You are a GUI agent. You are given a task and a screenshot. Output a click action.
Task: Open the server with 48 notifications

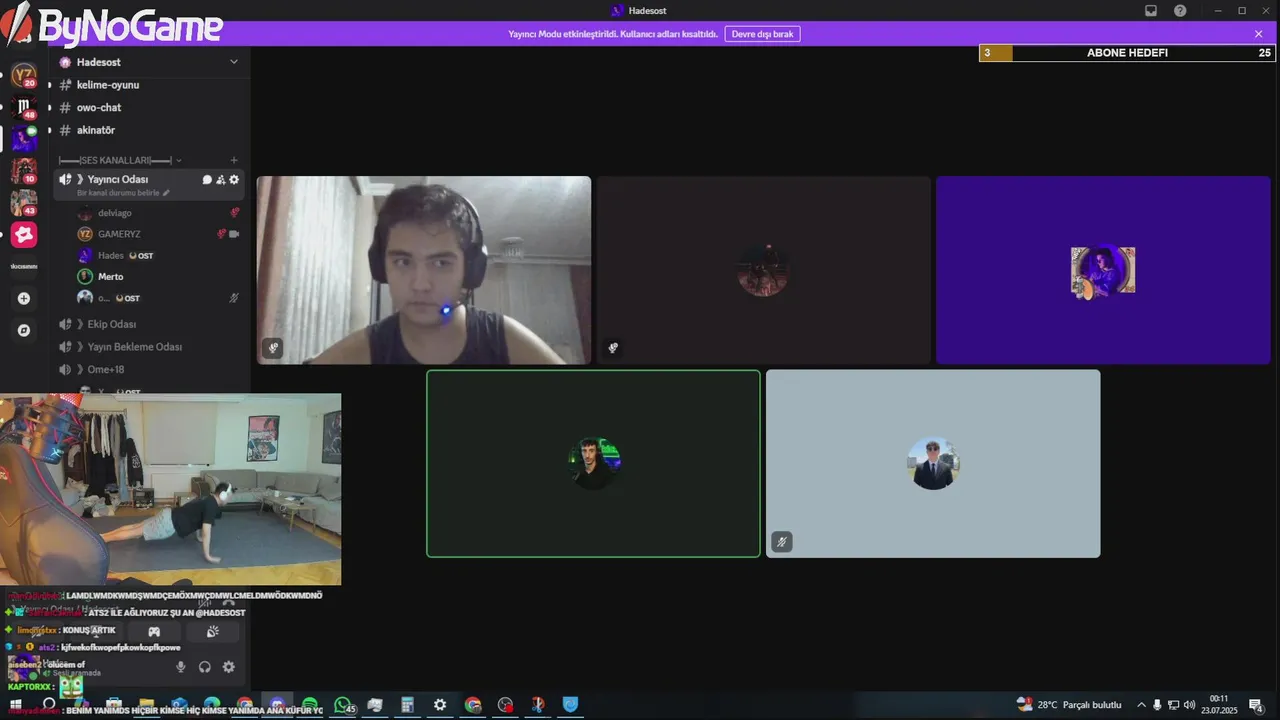[24, 107]
